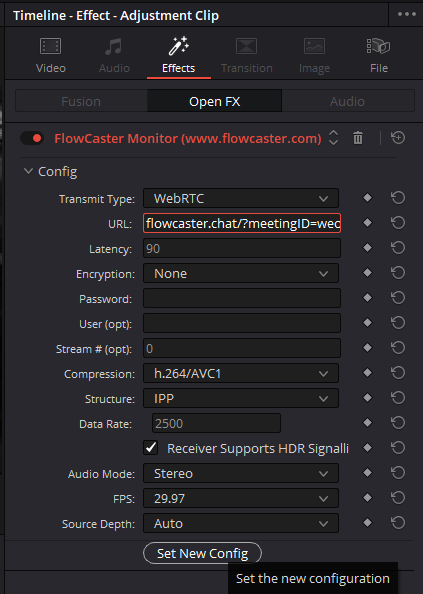
Task: Add keyframe for Compression
Action: 367,373
